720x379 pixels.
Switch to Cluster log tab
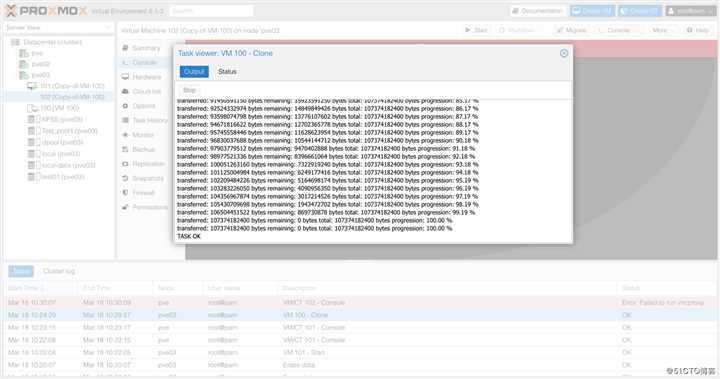coord(59,271)
